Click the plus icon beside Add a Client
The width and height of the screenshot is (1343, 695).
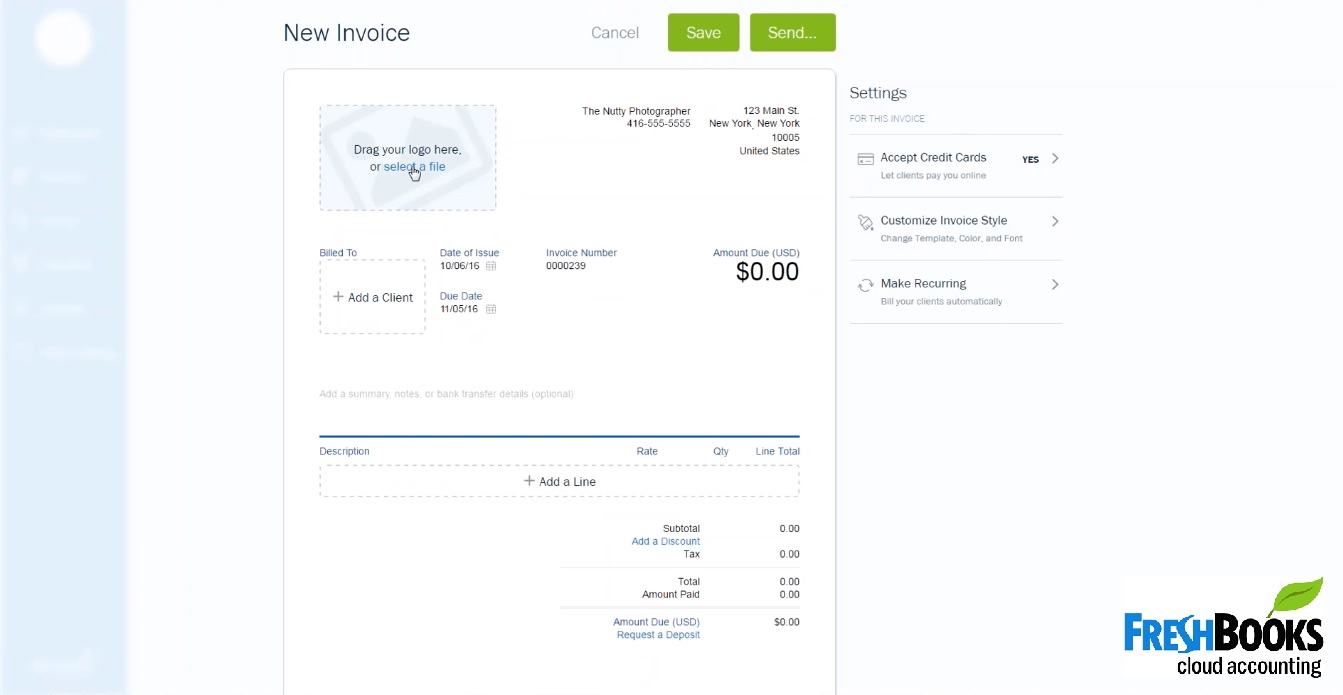[x=338, y=297]
